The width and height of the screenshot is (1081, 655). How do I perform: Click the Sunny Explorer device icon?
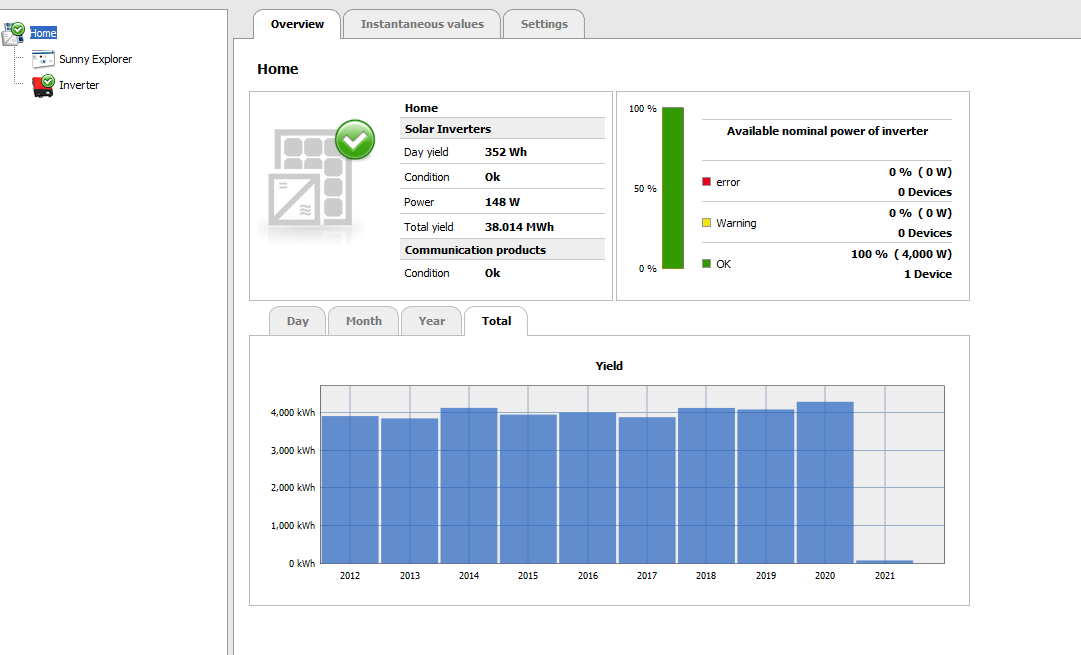[x=43, y=59]
